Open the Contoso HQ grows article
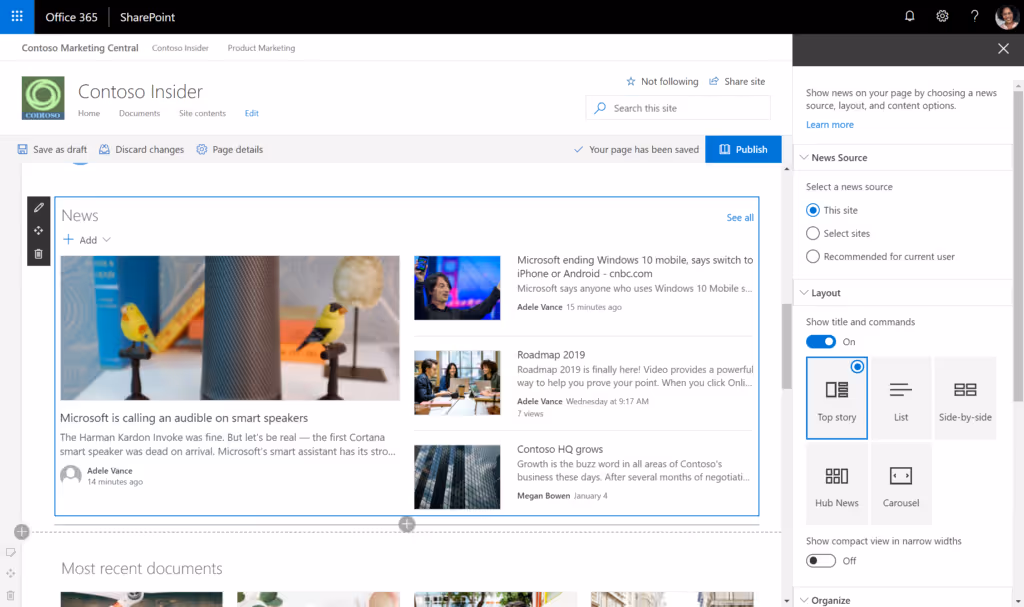The width and height of the screenshot is (1024, 607). click(560, 450)
